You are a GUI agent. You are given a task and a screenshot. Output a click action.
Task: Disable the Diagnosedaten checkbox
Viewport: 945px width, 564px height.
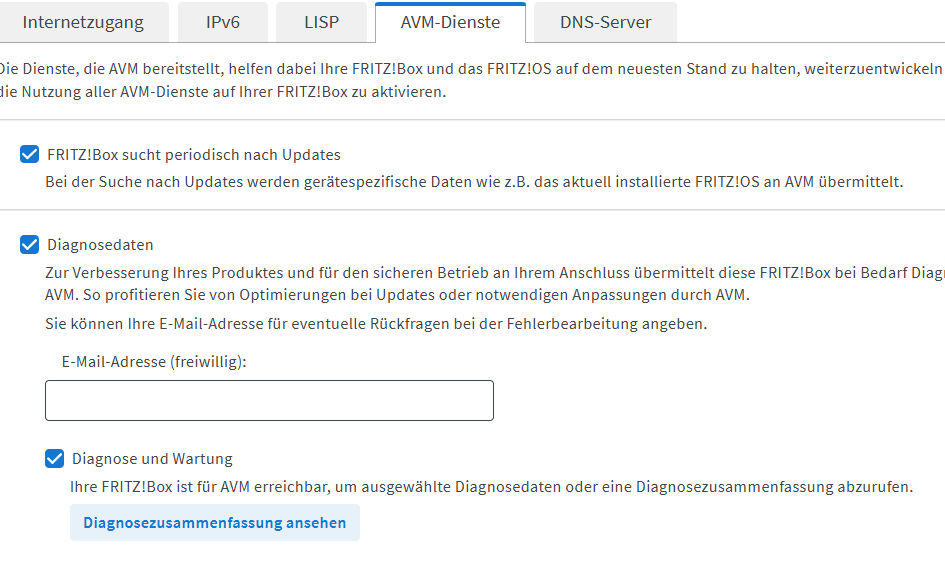coord(30,245)
